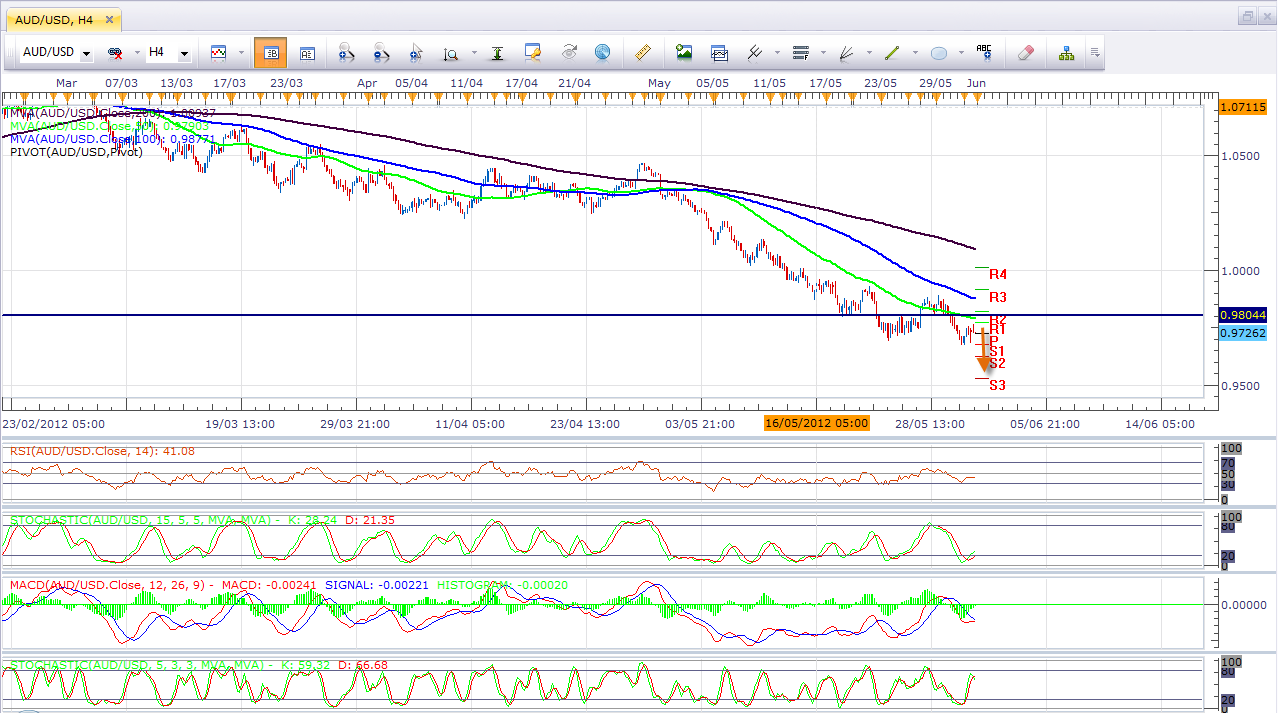Screen dimensions: 1278x713
Task: Select the chart type icon
Action: point(218,52)
